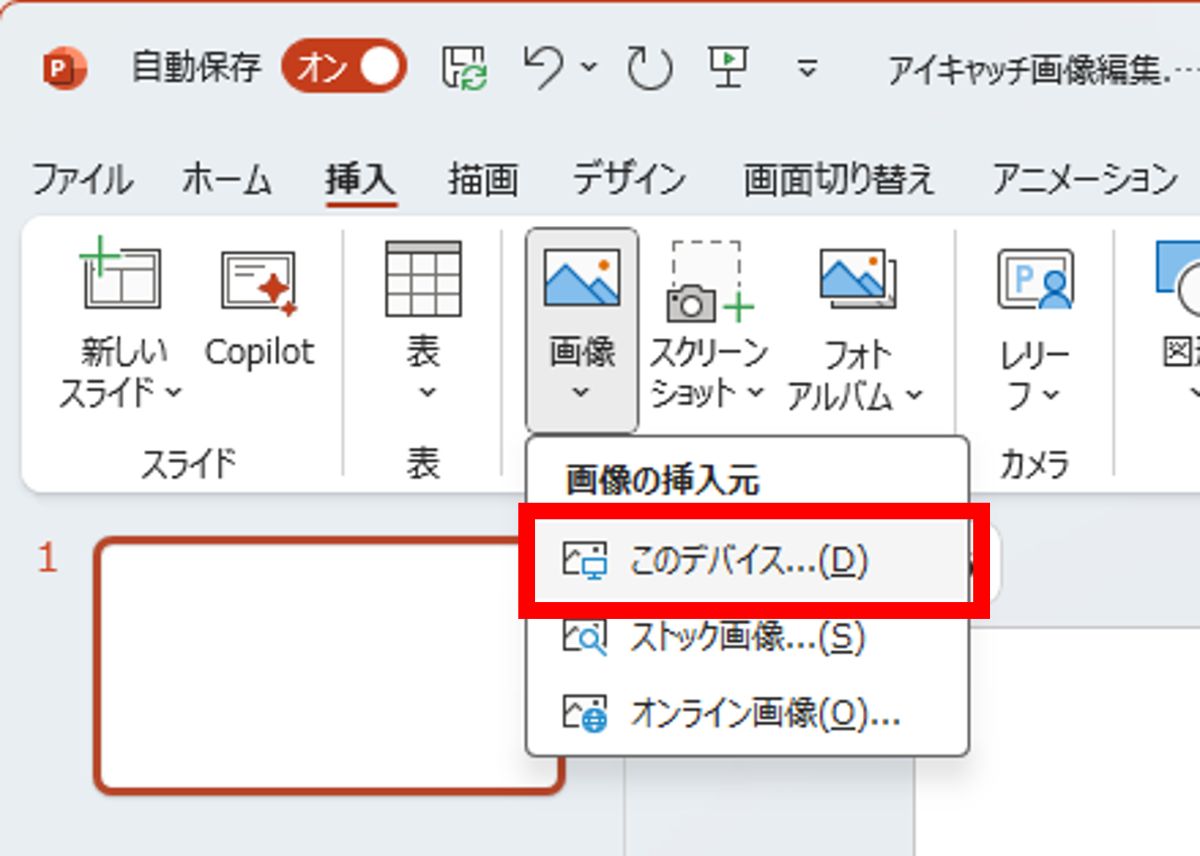This screenshot has width=1200, height=856.
Task: Open the 画面切り替え (Transitions) tab
Action: (x=839, y=180)
